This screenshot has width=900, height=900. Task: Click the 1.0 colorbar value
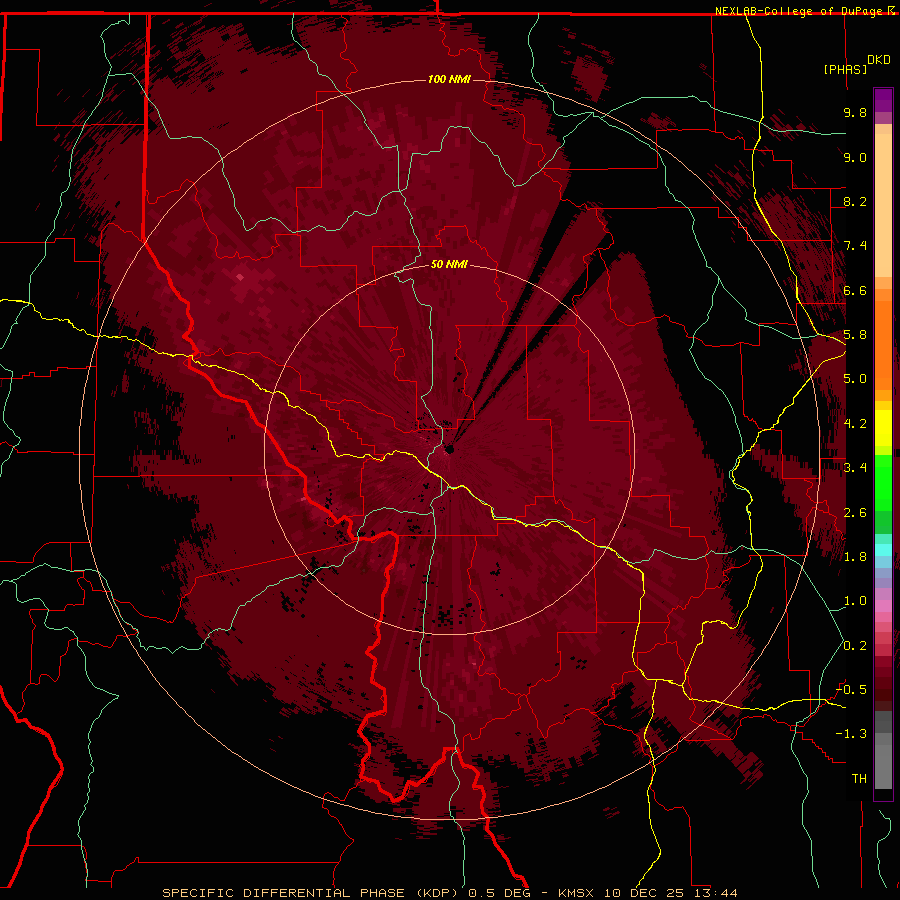855,601
